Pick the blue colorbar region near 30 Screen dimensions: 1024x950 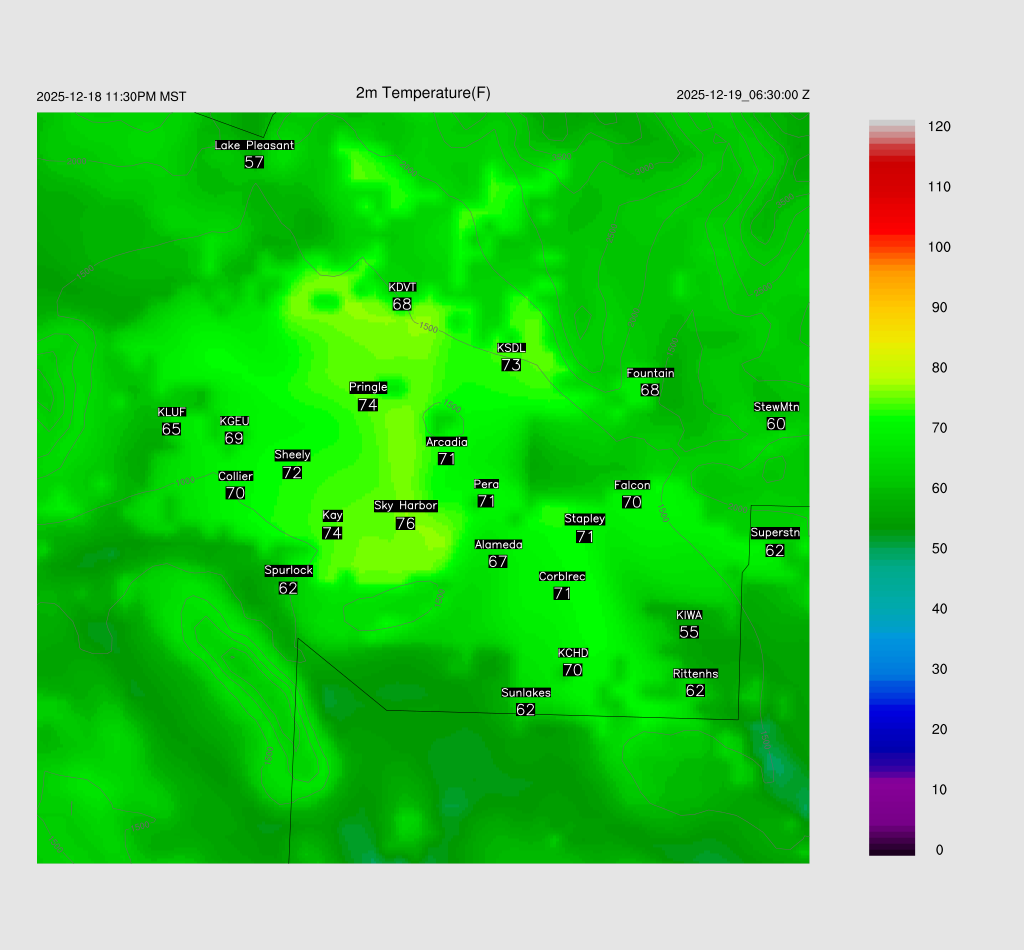tap(892, 669)
